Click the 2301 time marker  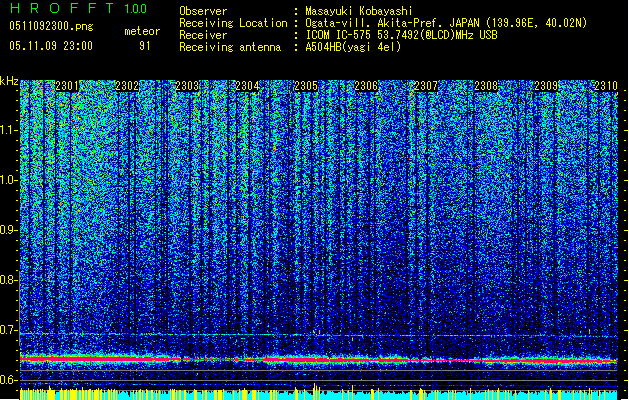[x=67, y=86]
